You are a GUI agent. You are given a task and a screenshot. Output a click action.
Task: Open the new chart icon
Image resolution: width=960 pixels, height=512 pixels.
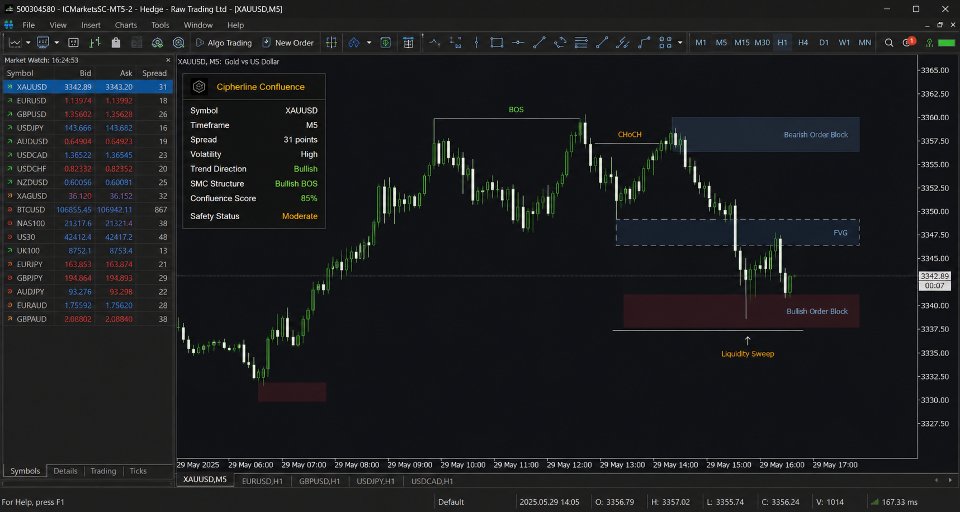[x=15, y=43]
